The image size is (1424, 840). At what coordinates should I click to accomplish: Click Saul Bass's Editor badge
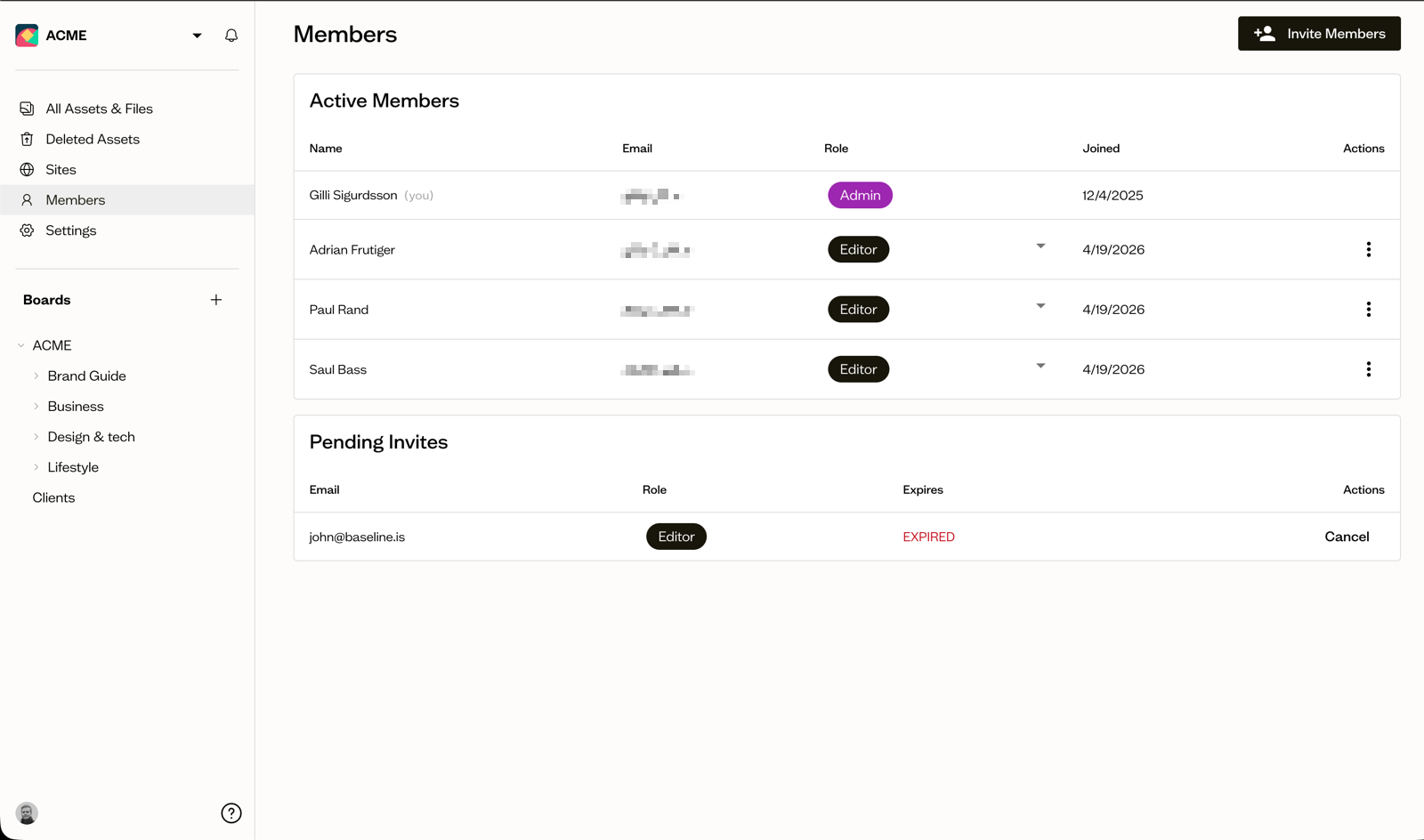[x=858, y=369]
